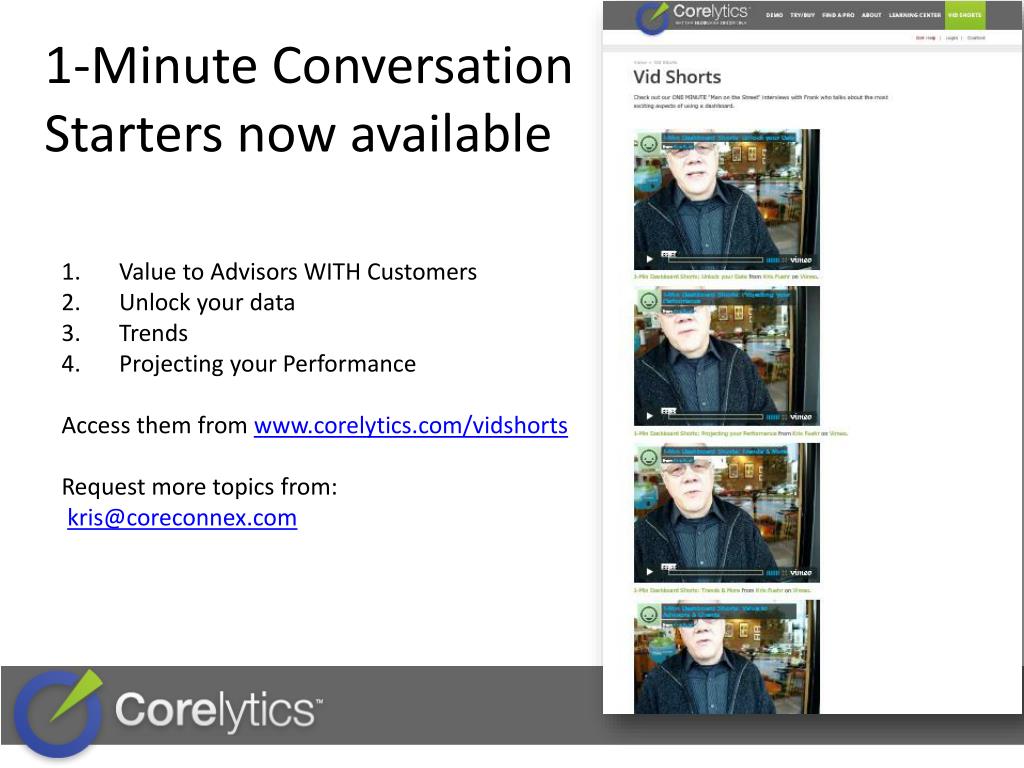Click caption link under Unlock your Data video

(x=690, y=277)
